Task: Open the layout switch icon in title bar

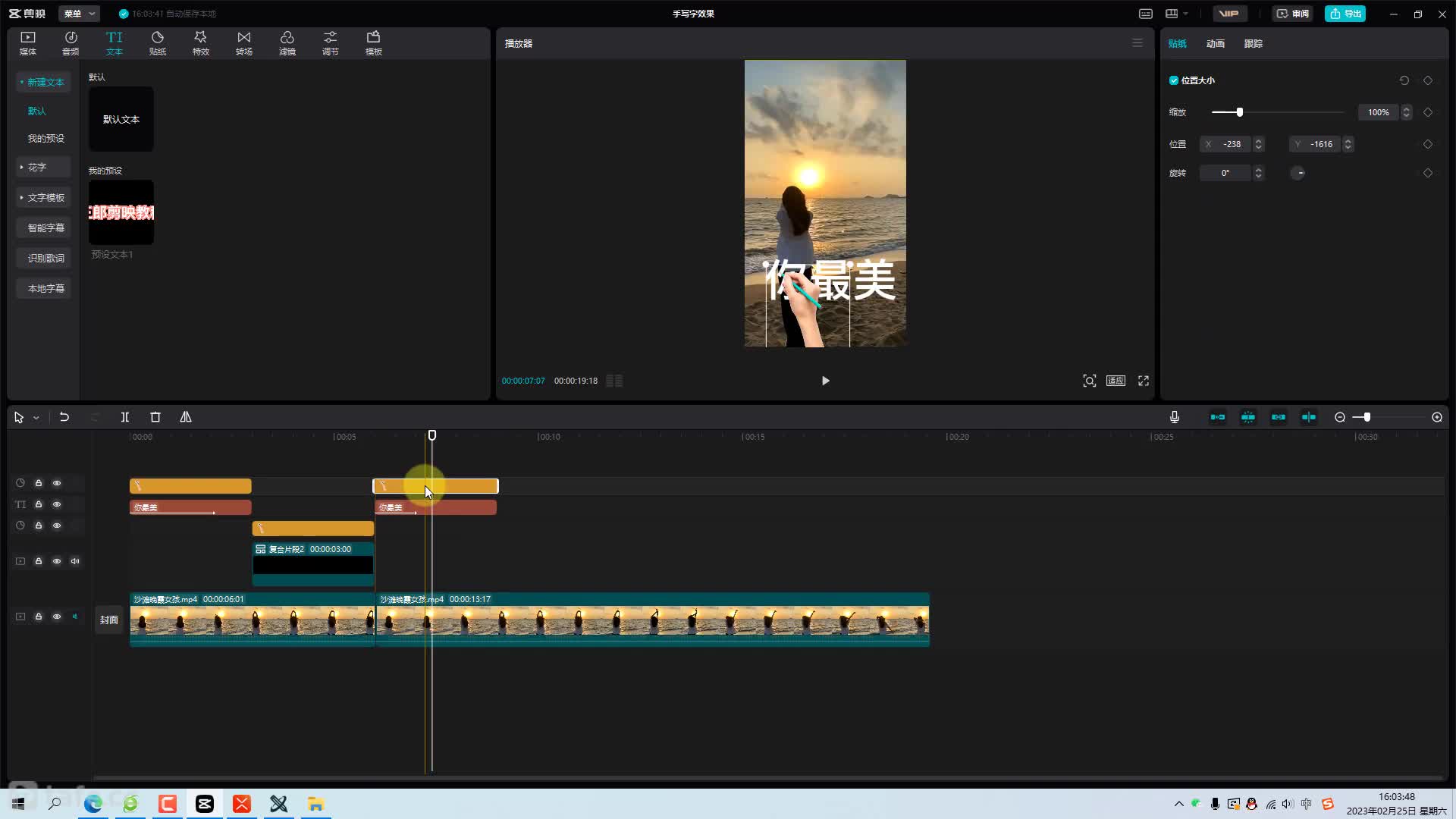Action: tap(1172, 14)
